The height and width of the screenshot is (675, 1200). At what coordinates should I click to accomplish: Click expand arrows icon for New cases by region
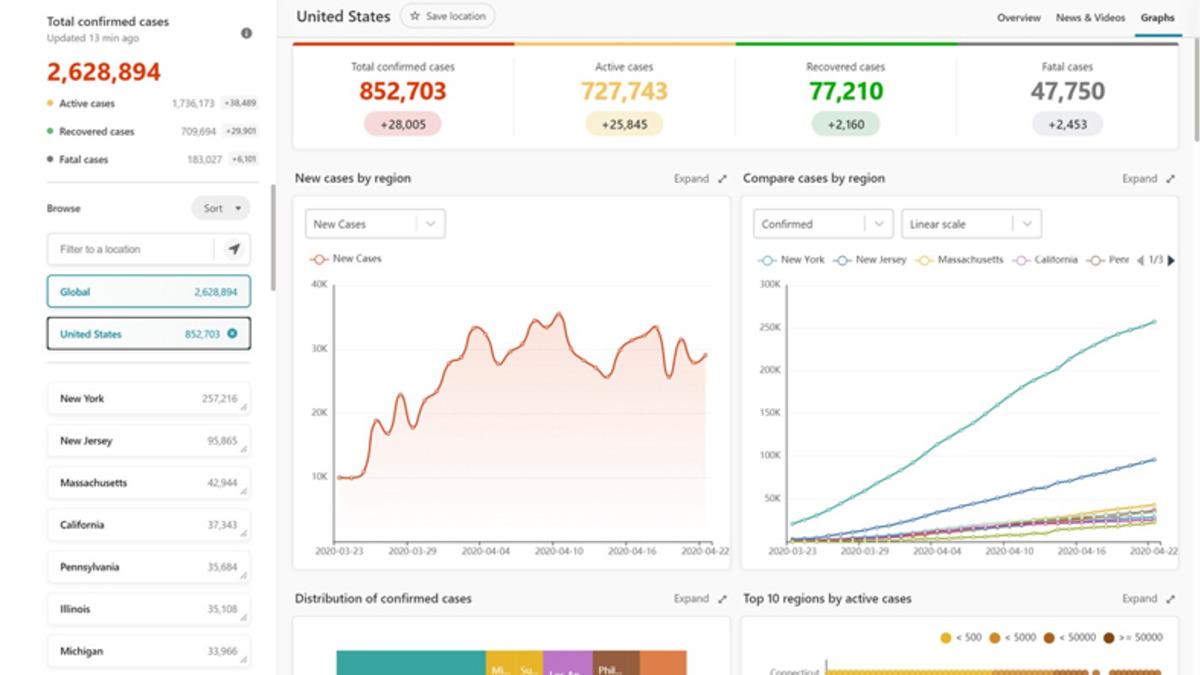(723, 179)
